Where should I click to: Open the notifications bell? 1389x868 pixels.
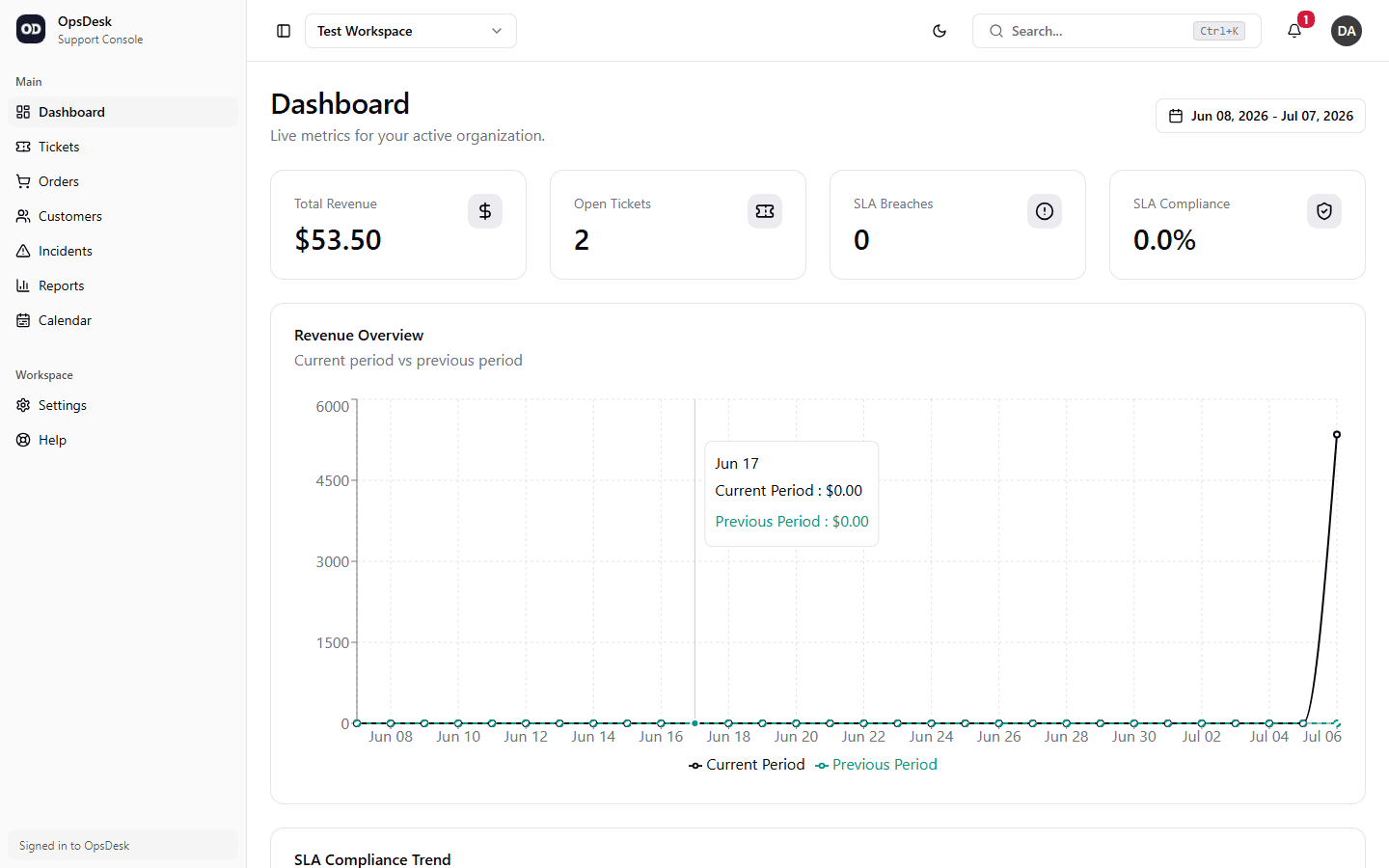(1294, 31)
